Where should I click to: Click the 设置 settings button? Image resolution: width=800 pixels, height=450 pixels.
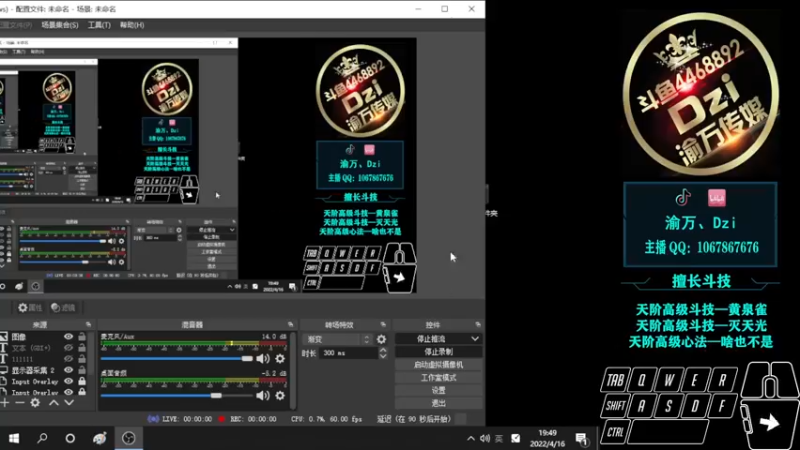(438, 390)
